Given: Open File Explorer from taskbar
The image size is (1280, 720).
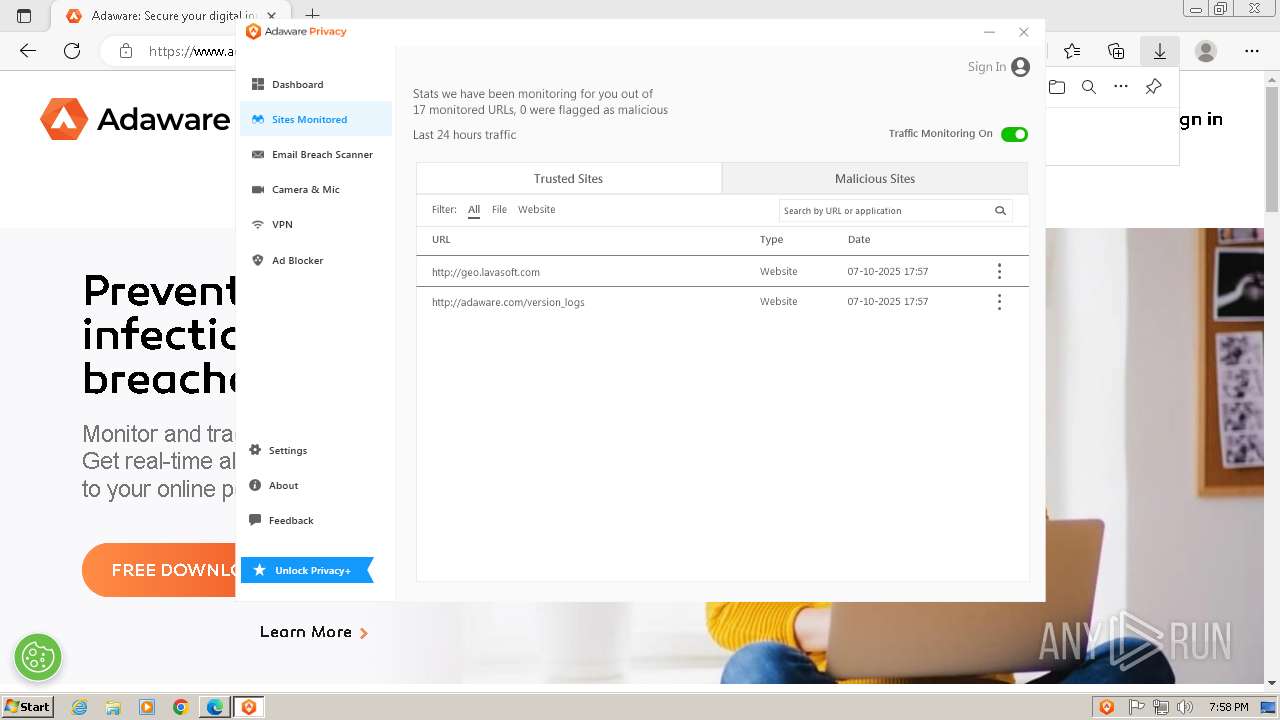Looking at the screenshot, I should click(x=113, y=707).
